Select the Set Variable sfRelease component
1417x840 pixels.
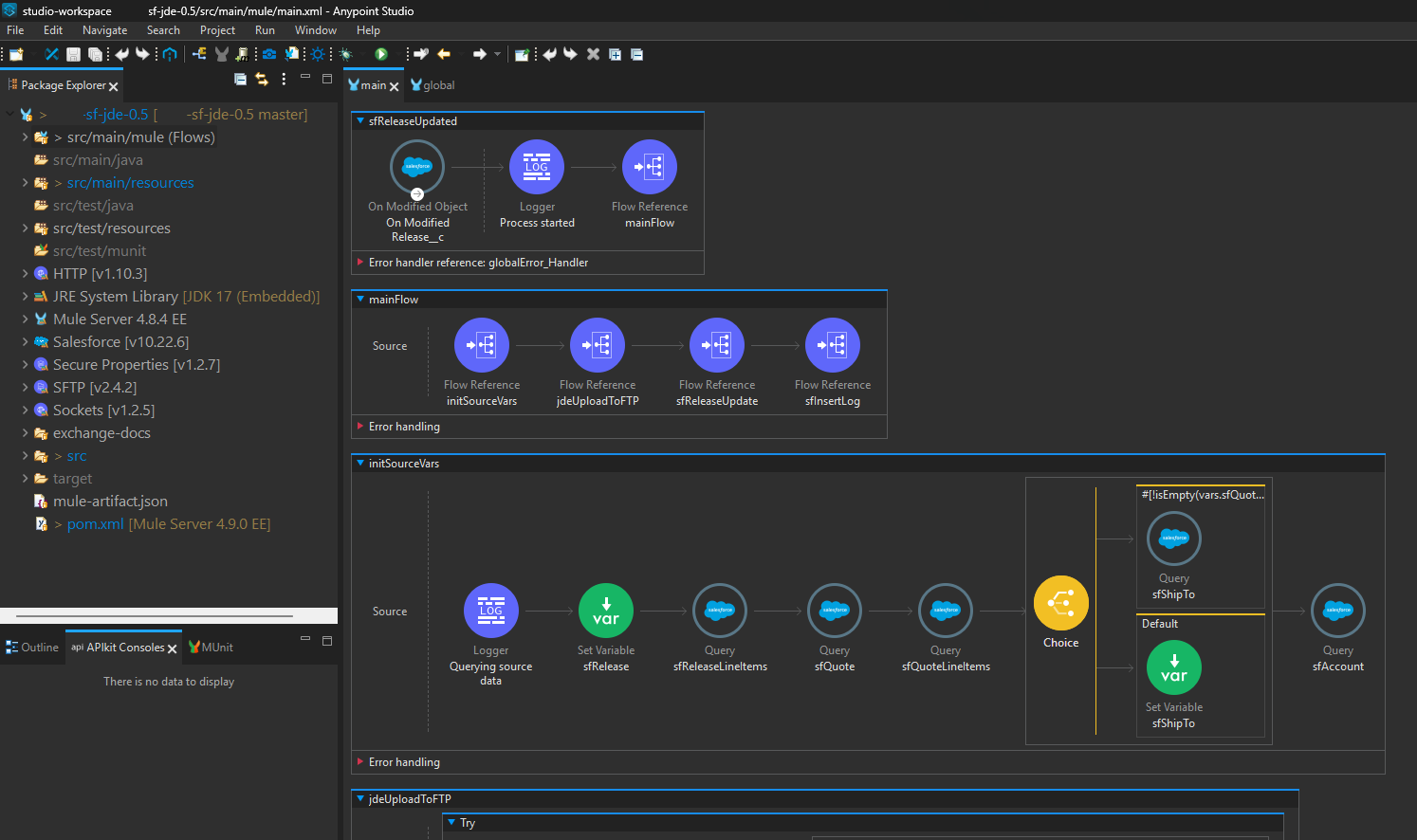tap(605, 611)
